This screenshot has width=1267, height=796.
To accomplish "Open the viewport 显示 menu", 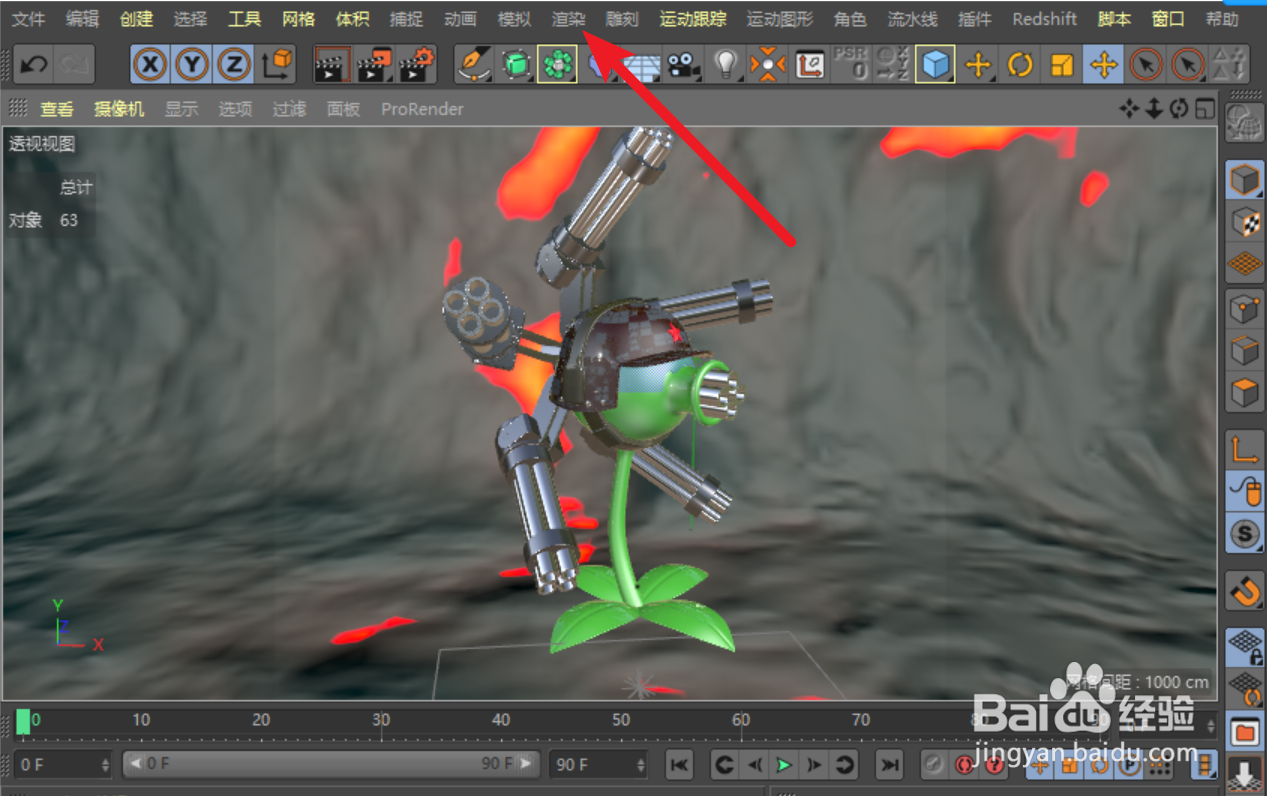I will coord(181,109).
